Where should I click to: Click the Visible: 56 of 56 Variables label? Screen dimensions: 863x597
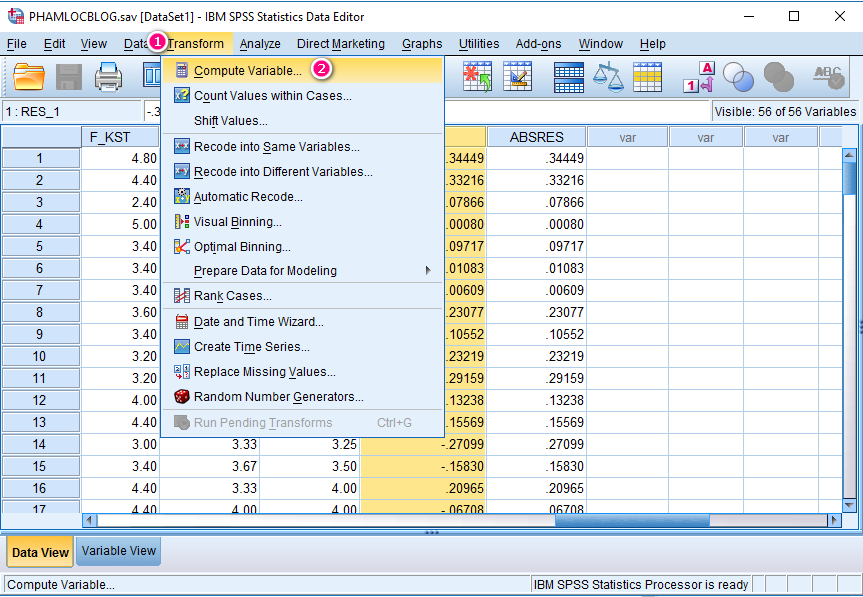tap(785, 112)
